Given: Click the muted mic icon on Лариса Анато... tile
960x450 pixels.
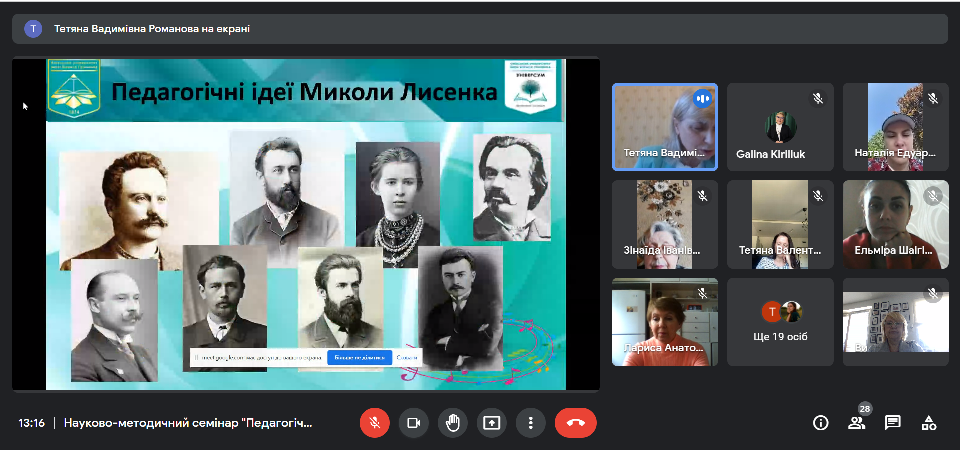Looking at the screenshot, I should 702,294.
